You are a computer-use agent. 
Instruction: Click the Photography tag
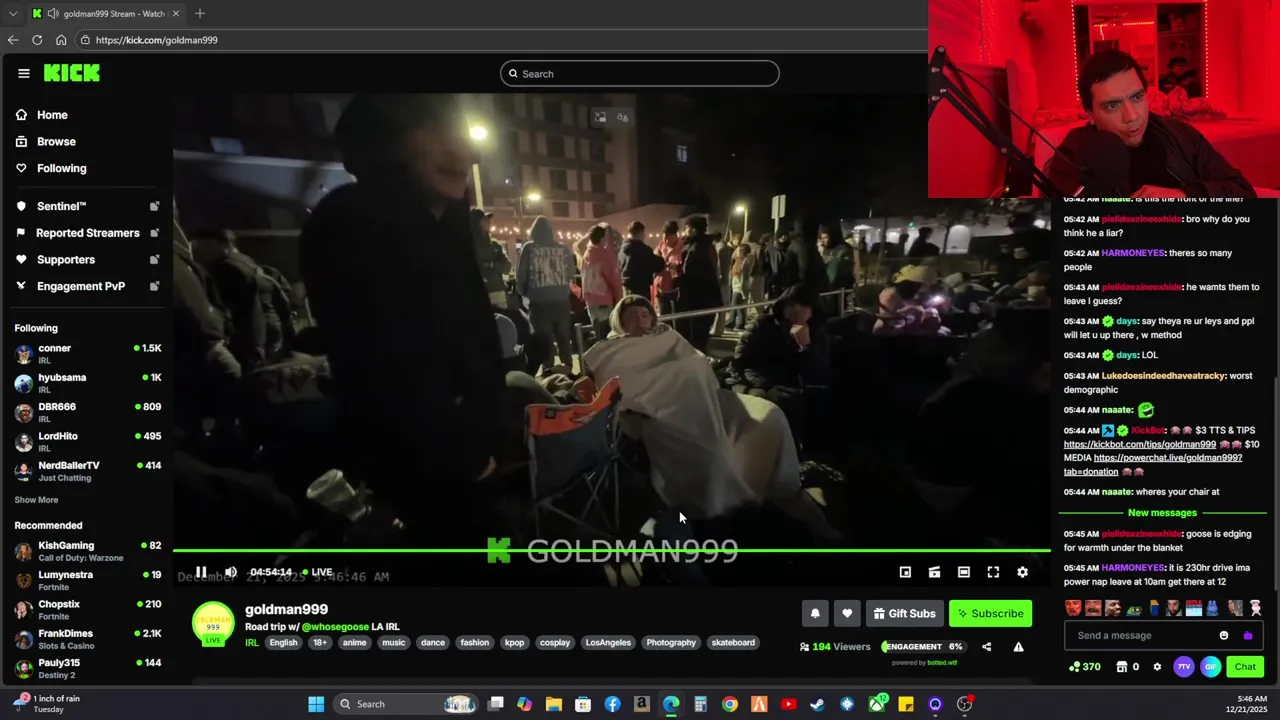(x=671, y=642)
